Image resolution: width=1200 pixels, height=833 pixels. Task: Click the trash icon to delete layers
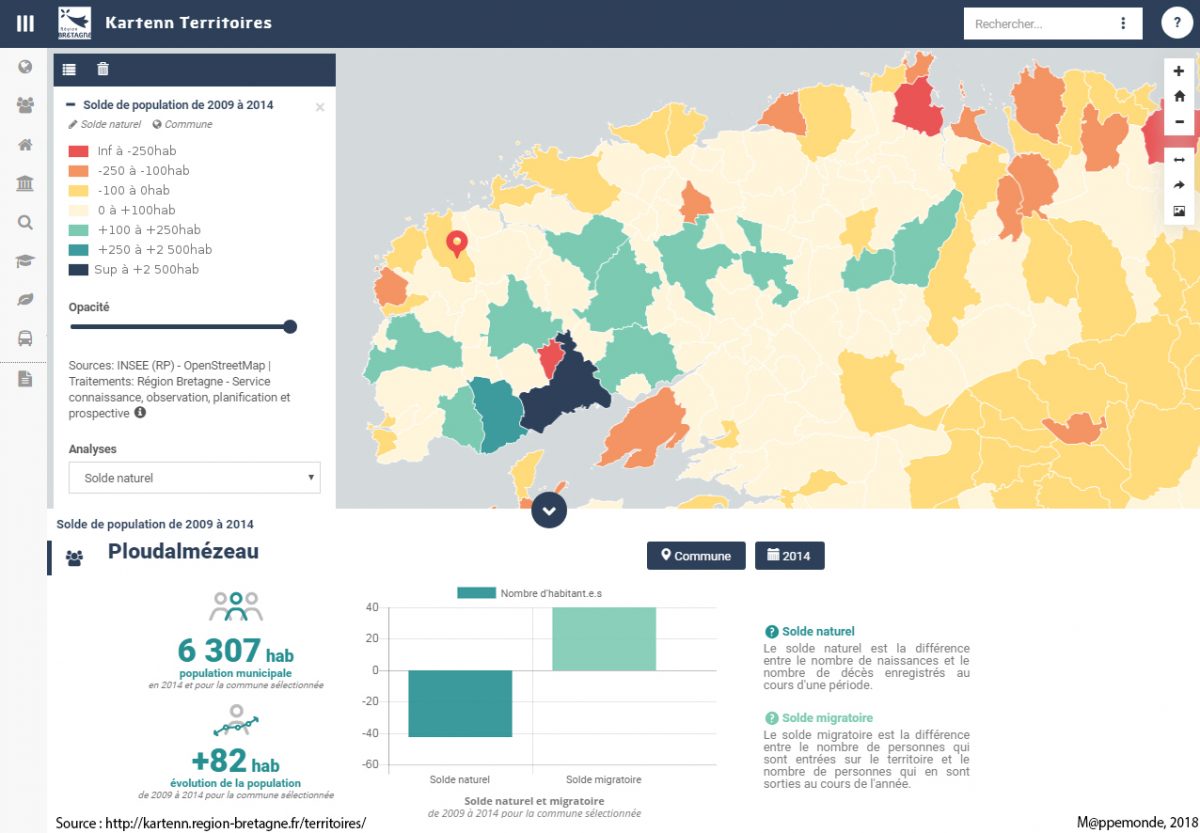102,69
